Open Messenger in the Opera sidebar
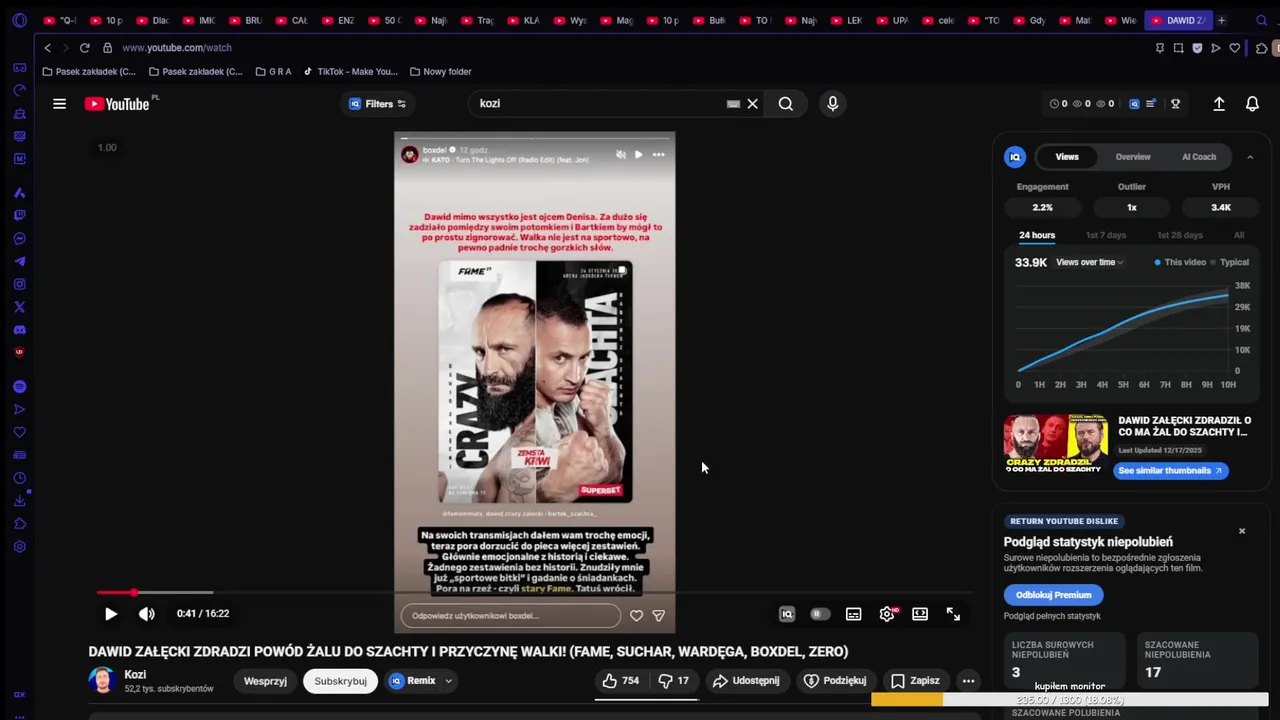This screenshot has height=720, width=1280. [x=19, y=239]
